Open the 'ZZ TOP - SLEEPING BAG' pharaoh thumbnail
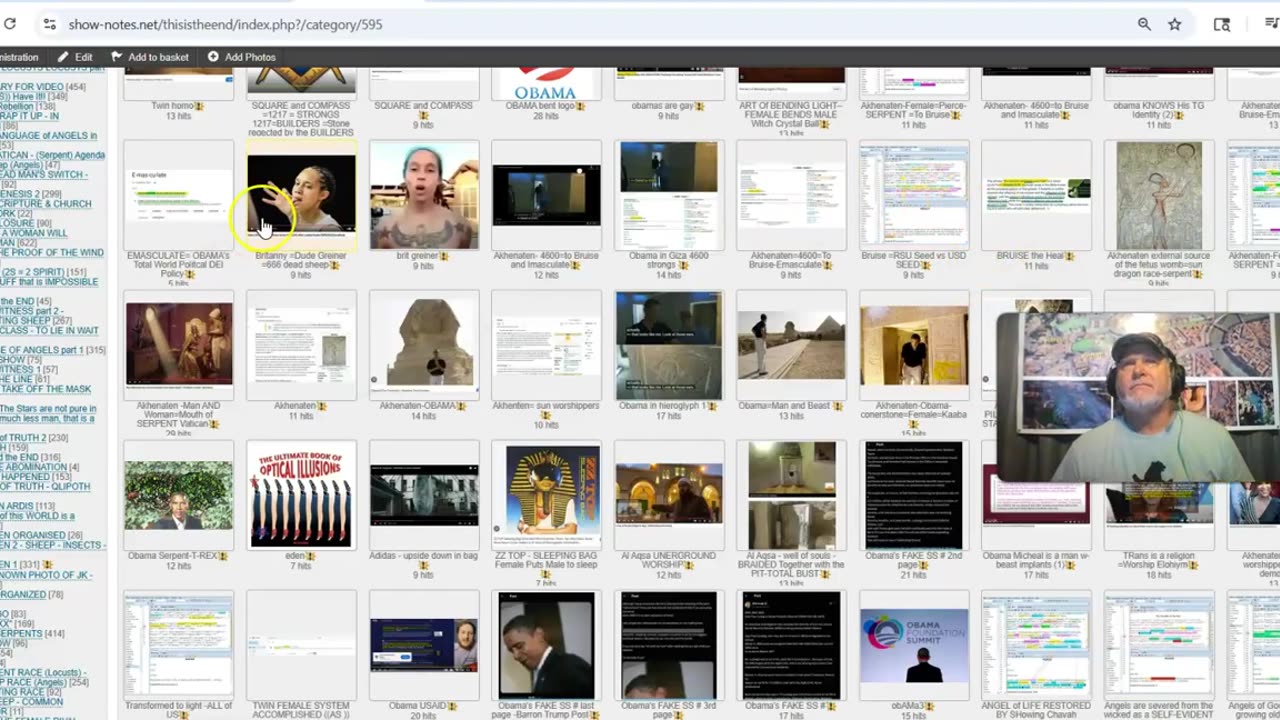 (x=546, y=495)
